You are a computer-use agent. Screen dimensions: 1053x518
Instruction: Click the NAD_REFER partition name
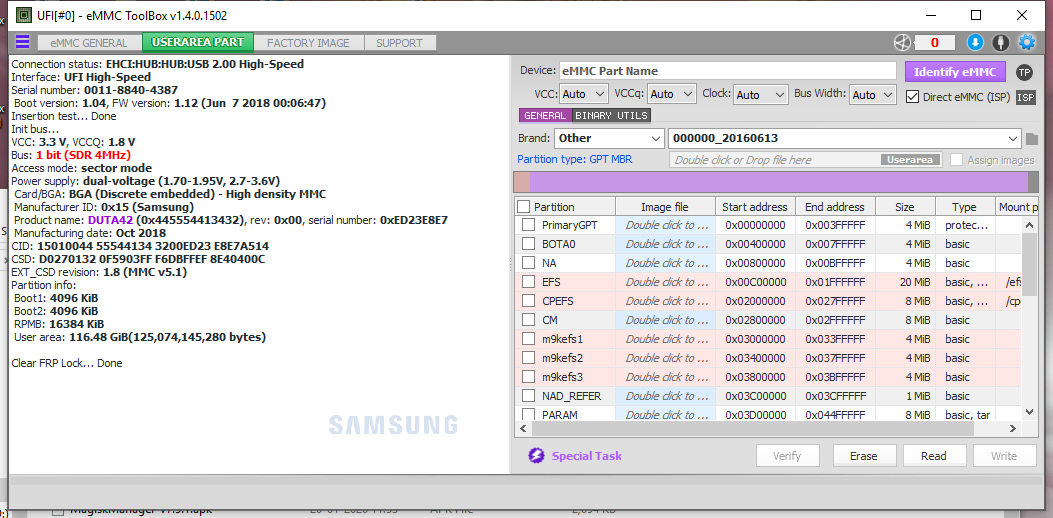pos(571,396)
